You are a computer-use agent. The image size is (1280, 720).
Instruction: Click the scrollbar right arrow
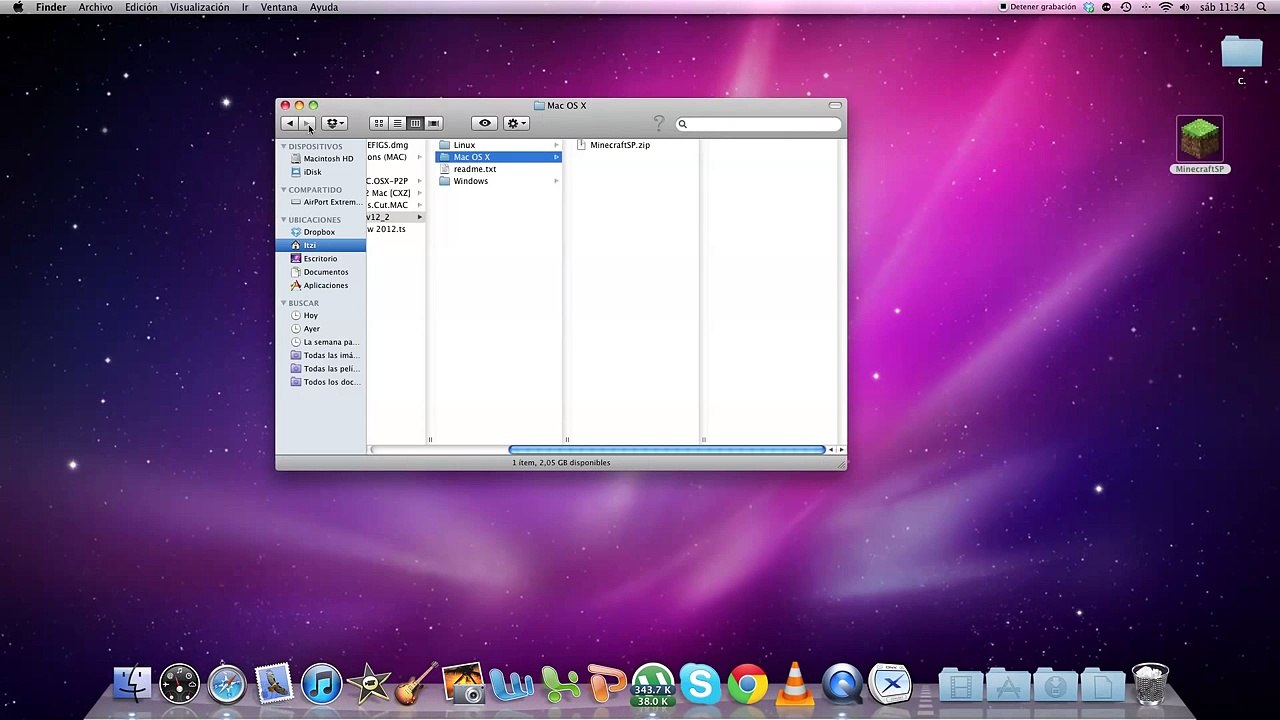click(841, 450)
